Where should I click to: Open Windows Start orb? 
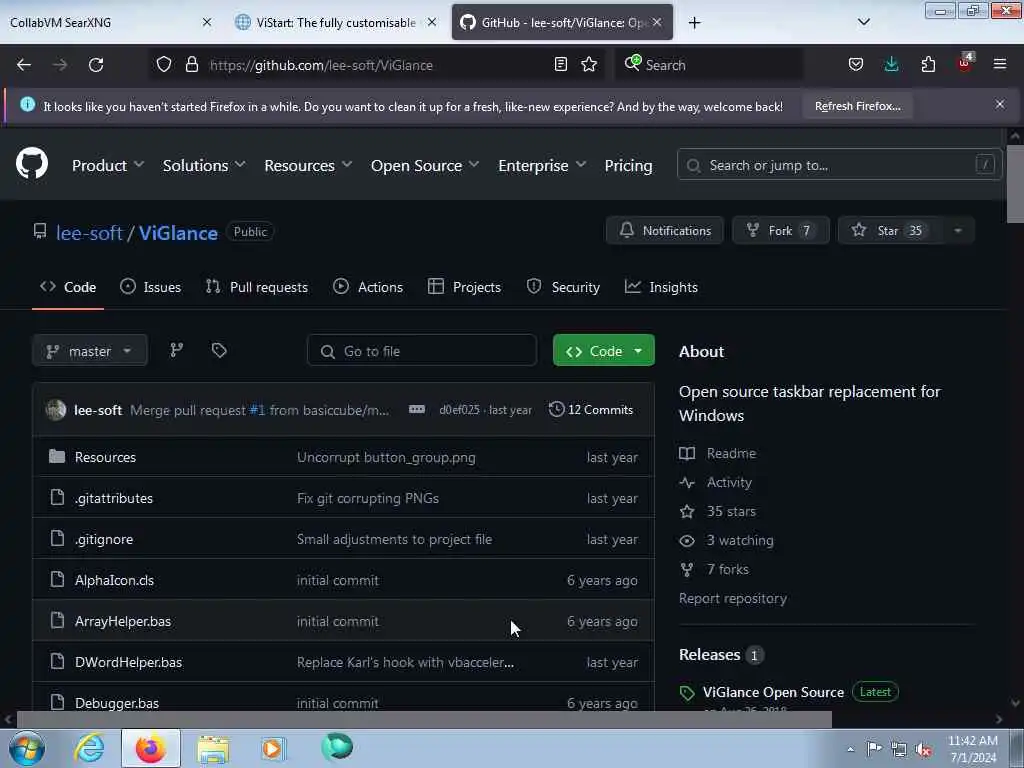[27, 748]
